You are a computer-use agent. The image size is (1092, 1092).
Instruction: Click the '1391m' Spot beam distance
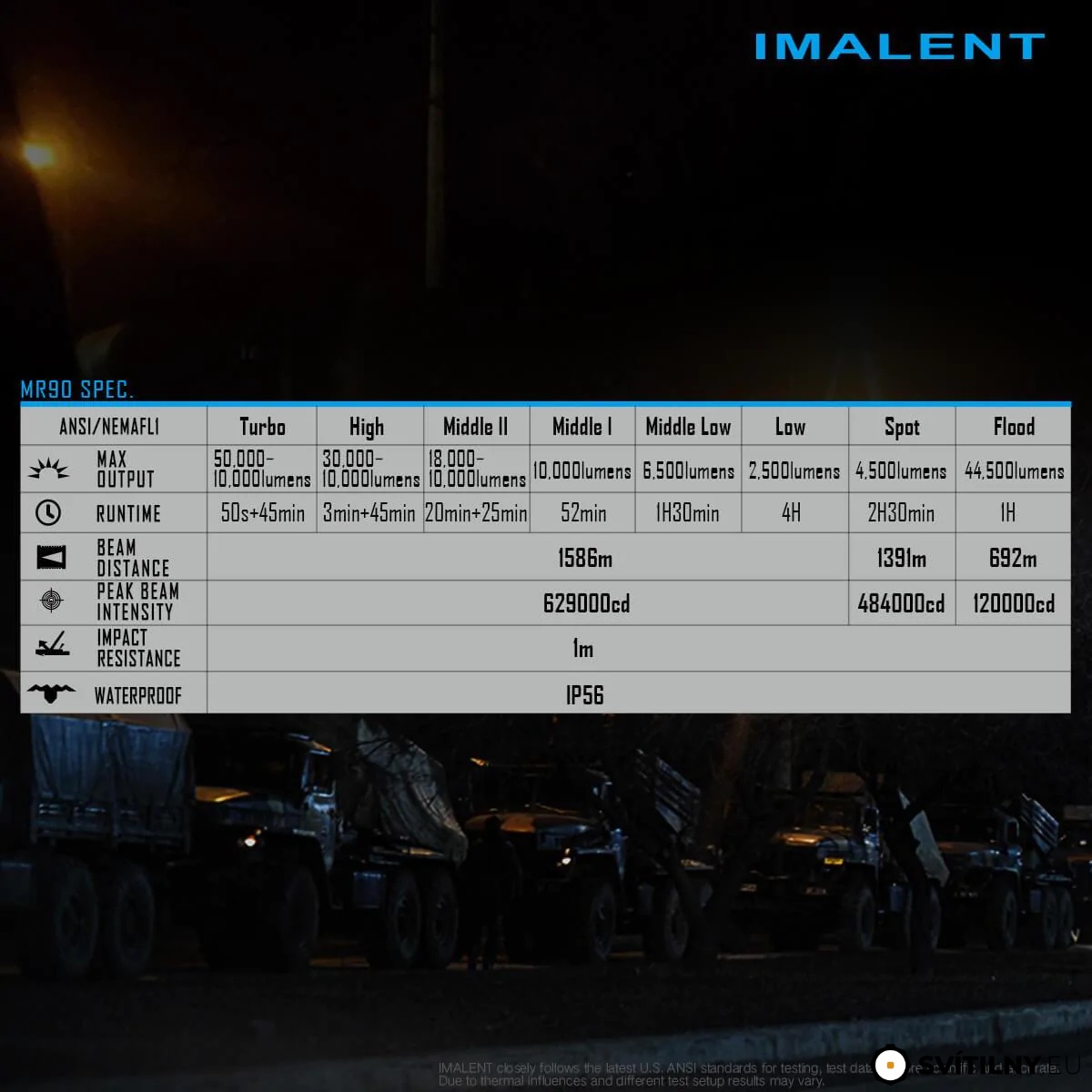click(902, 558)
